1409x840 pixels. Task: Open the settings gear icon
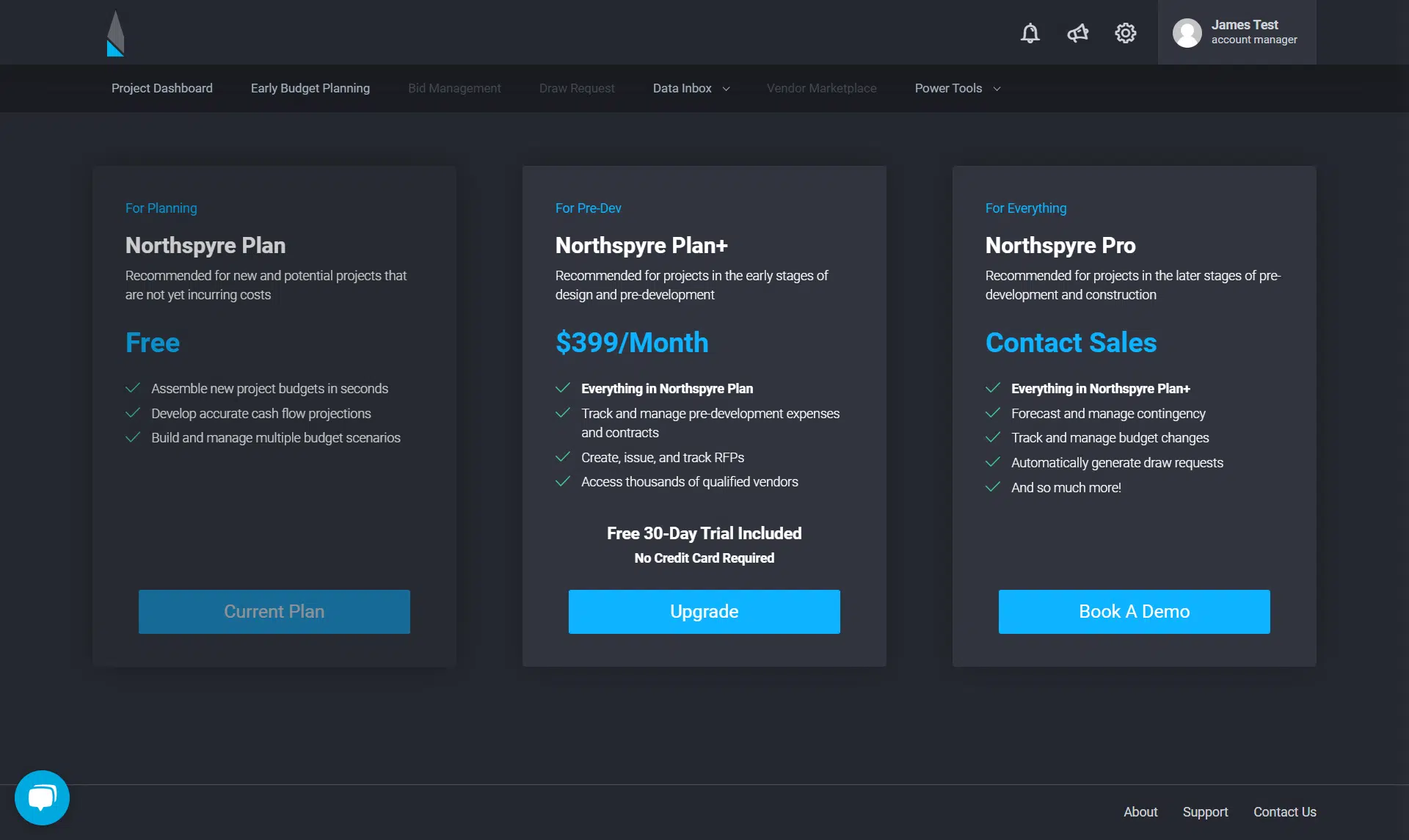pos(1126,33)
